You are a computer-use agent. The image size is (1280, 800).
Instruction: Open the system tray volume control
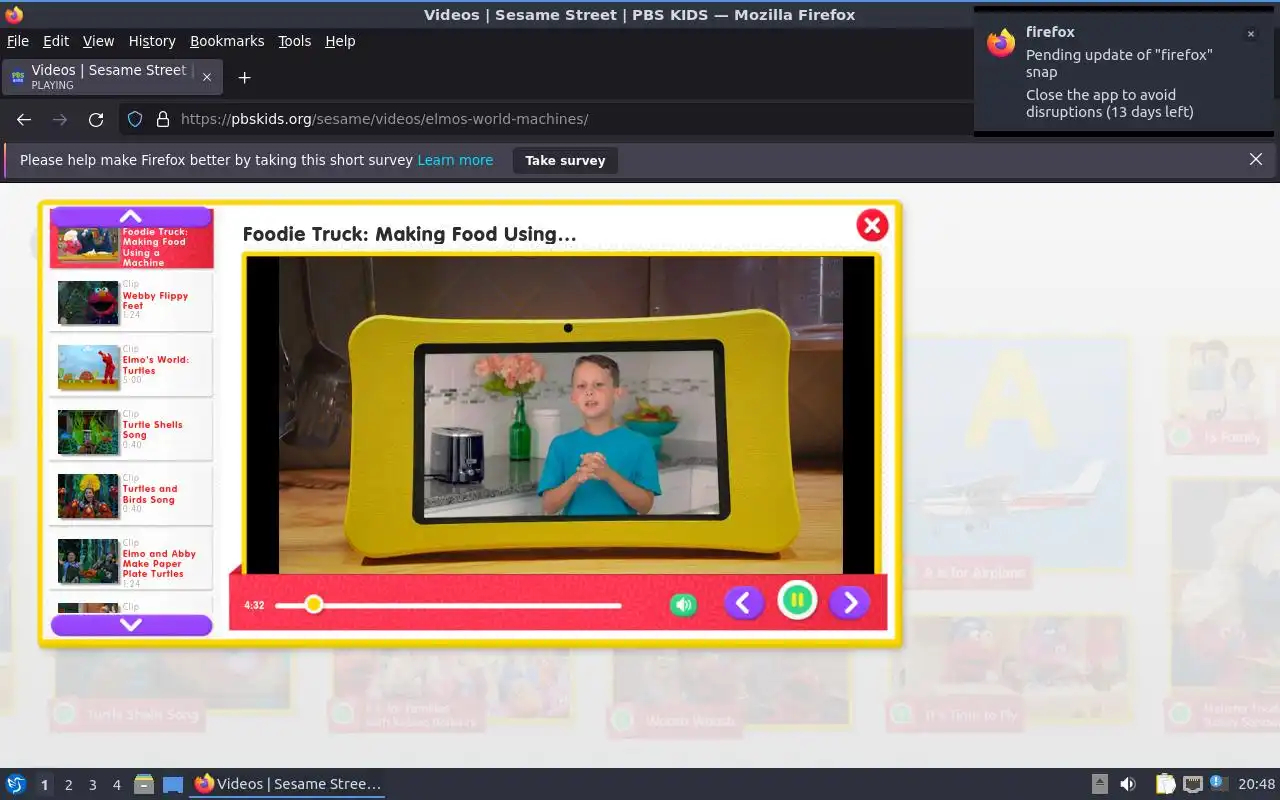[1128, 784]
